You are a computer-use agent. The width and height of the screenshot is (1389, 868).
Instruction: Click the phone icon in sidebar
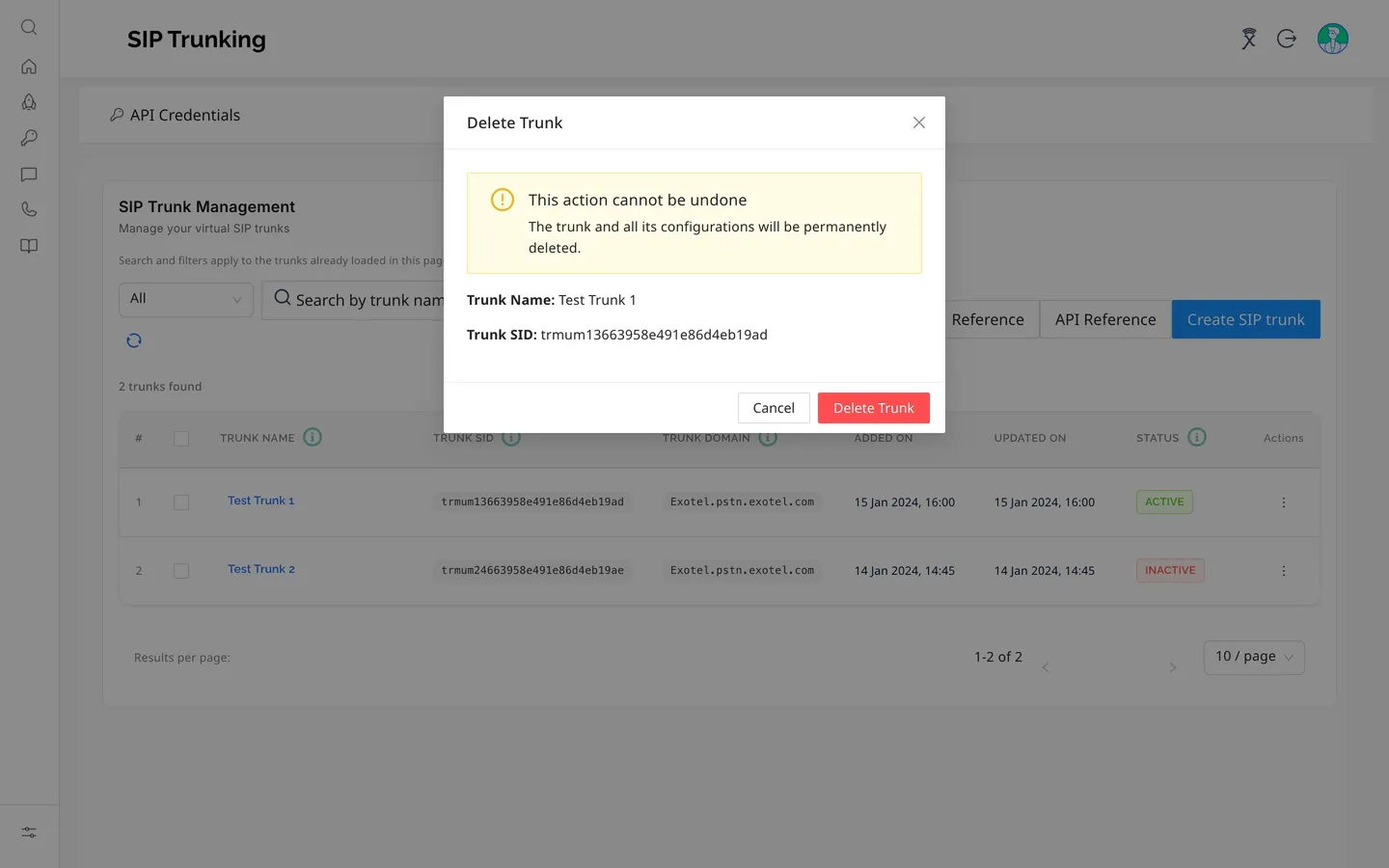click(29, 209)
